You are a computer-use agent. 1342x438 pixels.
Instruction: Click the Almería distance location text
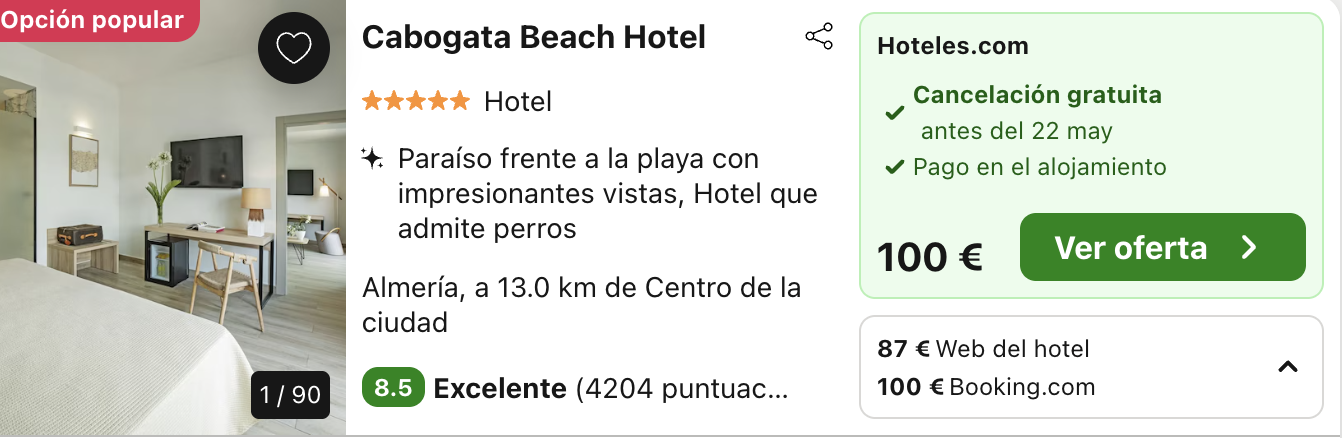tap(581, 305)
